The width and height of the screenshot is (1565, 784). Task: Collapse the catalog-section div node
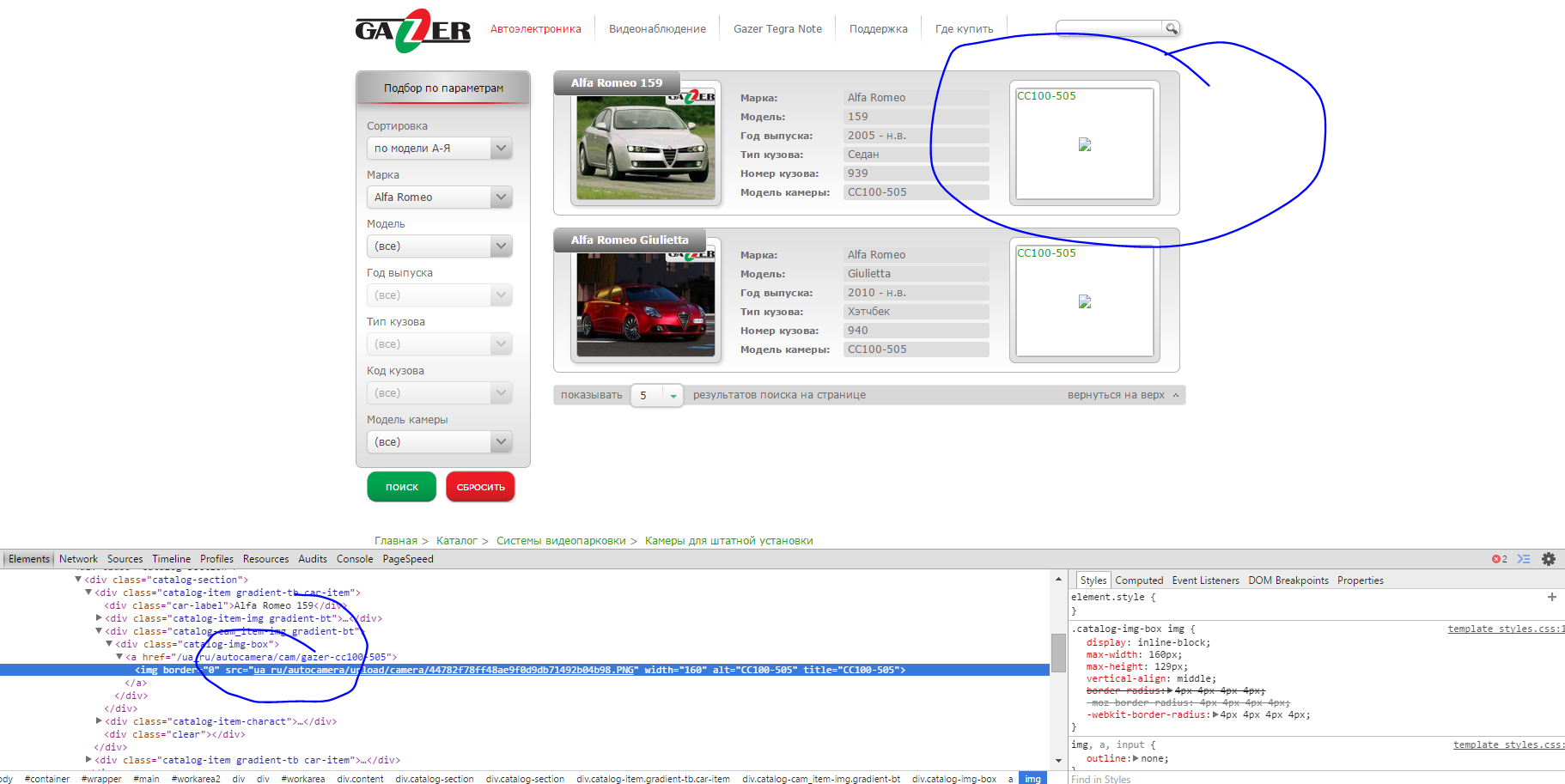[78, 580]
